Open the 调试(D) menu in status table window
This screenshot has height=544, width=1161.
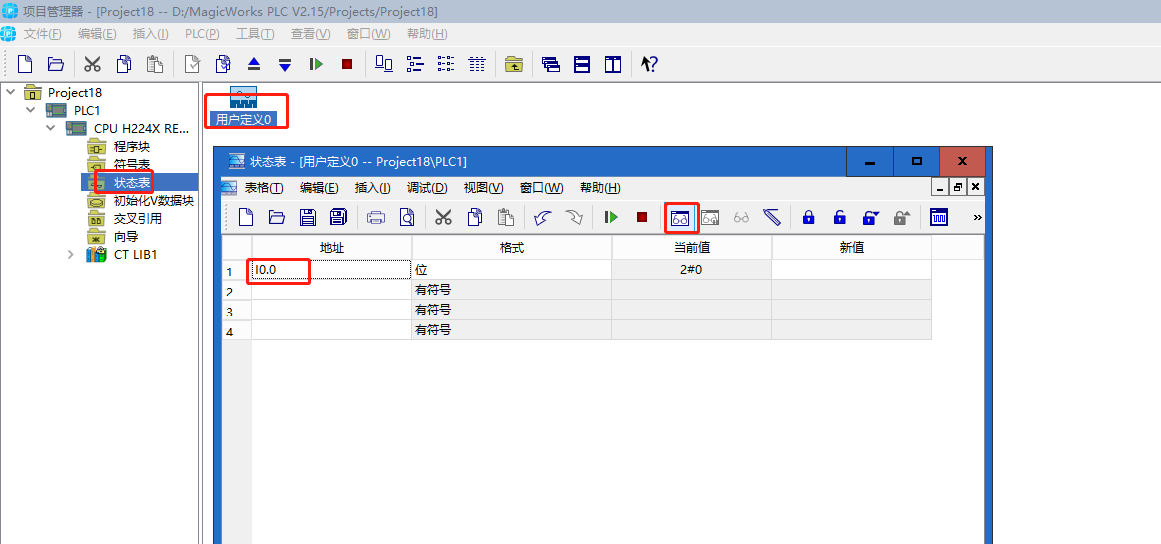(426, 188)
